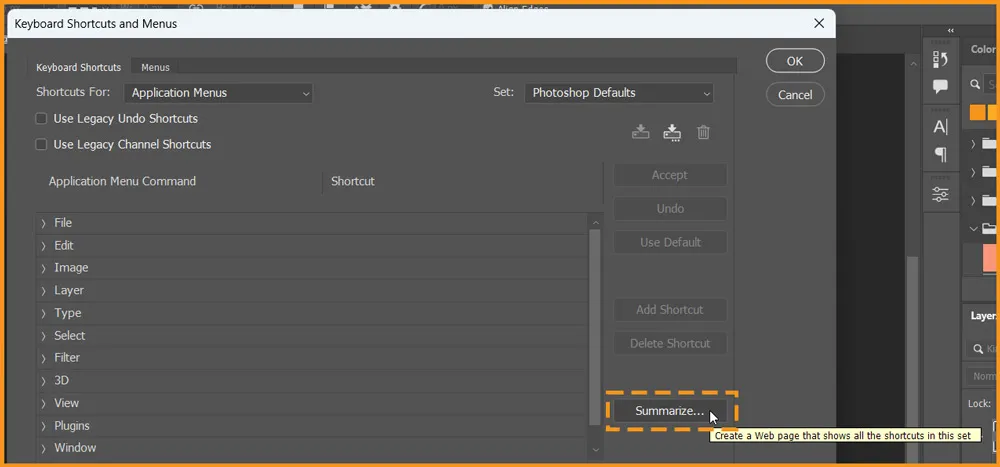This screenshot has width=1000, height=467.
Task: Open the Set dropdown showing Photoshop Defaults
Action: pyautogui.click(x=619, y=93)
